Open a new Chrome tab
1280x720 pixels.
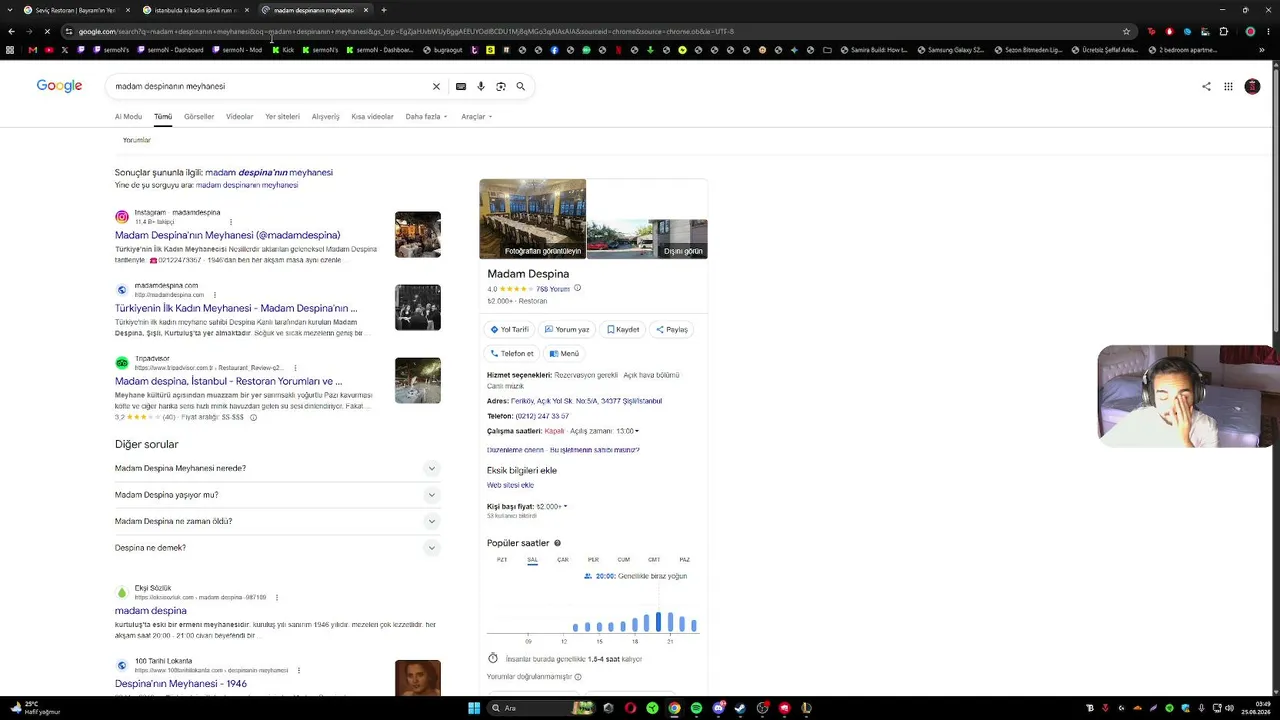tap(386, 10)
